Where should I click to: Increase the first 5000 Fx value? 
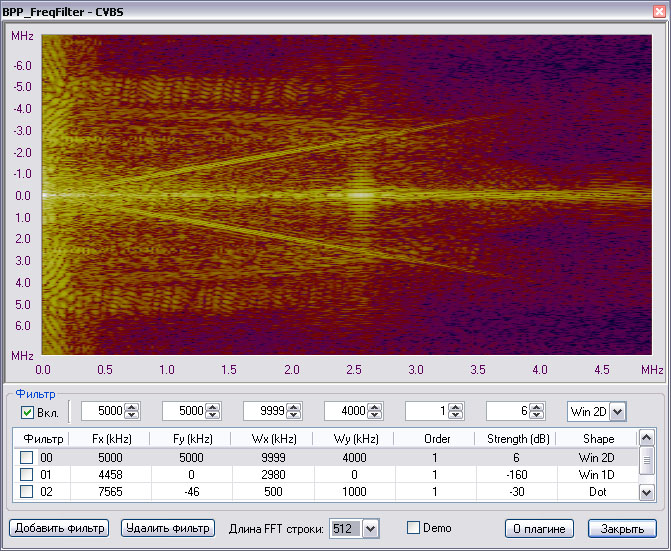[132, 407]
